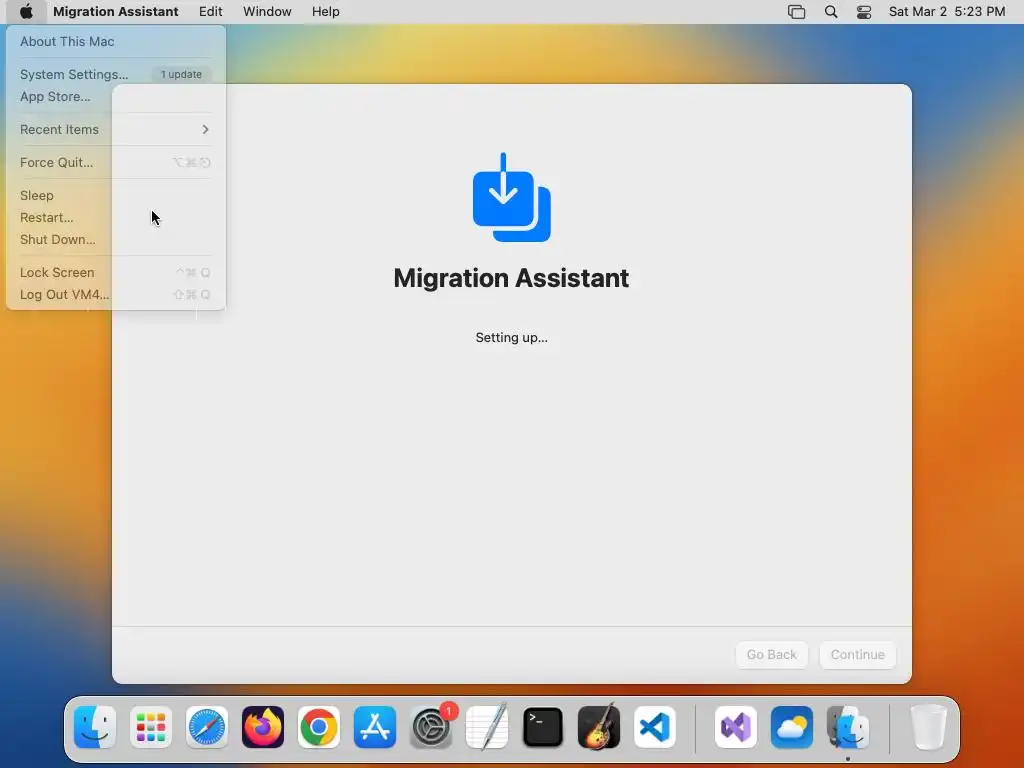
Task: Expand Recent Items submenu arrow
Action: click(205, 129)
